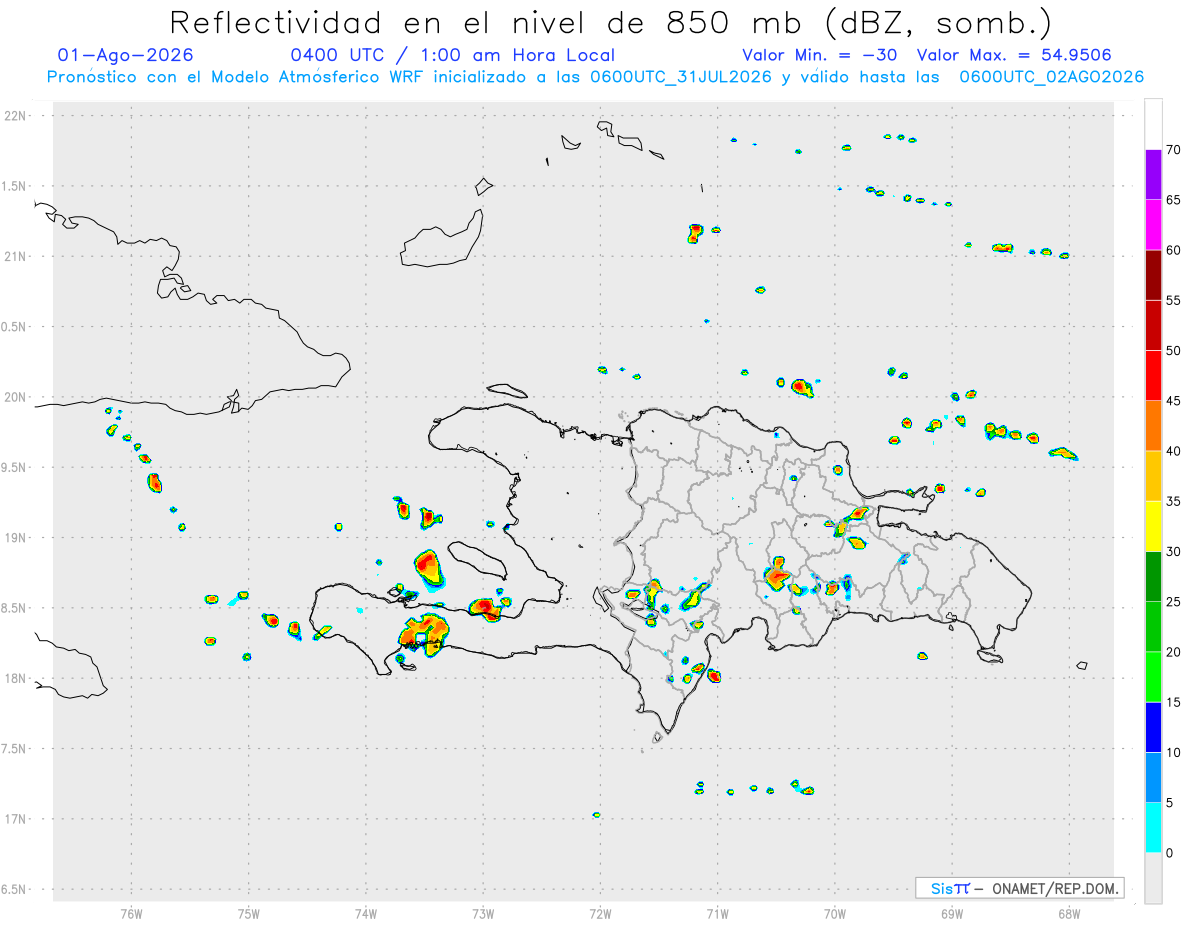Click the date text '01-Ago-2026'
Screen dimensions: 1200x927
(126, 55)
